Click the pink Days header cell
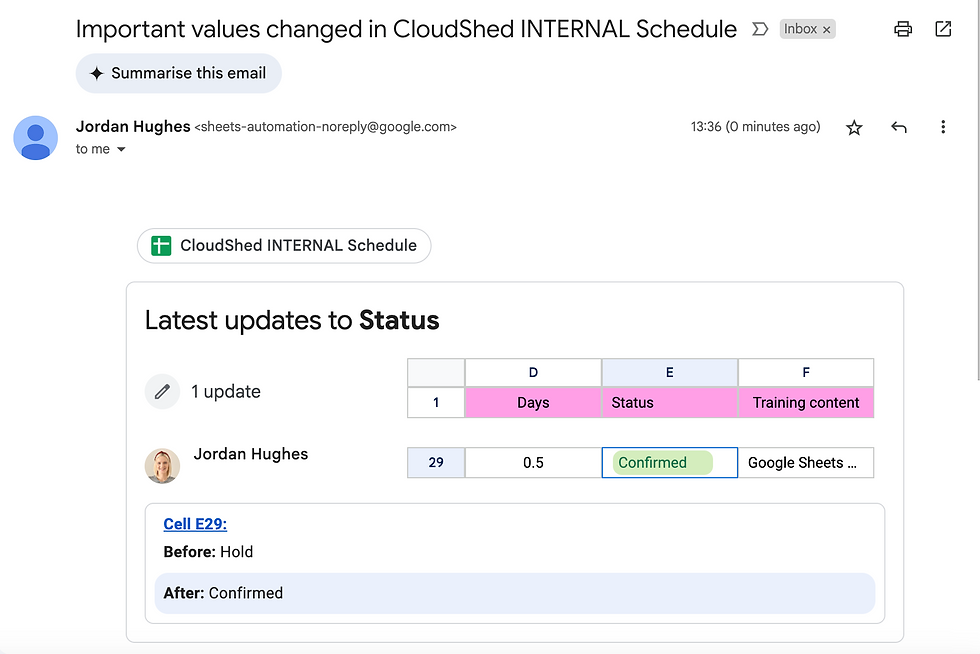Screen dimensions: 980x654 point(533,403)
